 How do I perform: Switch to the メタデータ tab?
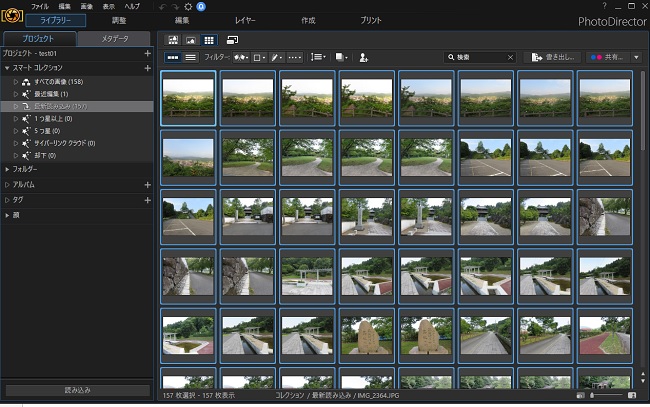click(115, 39)
